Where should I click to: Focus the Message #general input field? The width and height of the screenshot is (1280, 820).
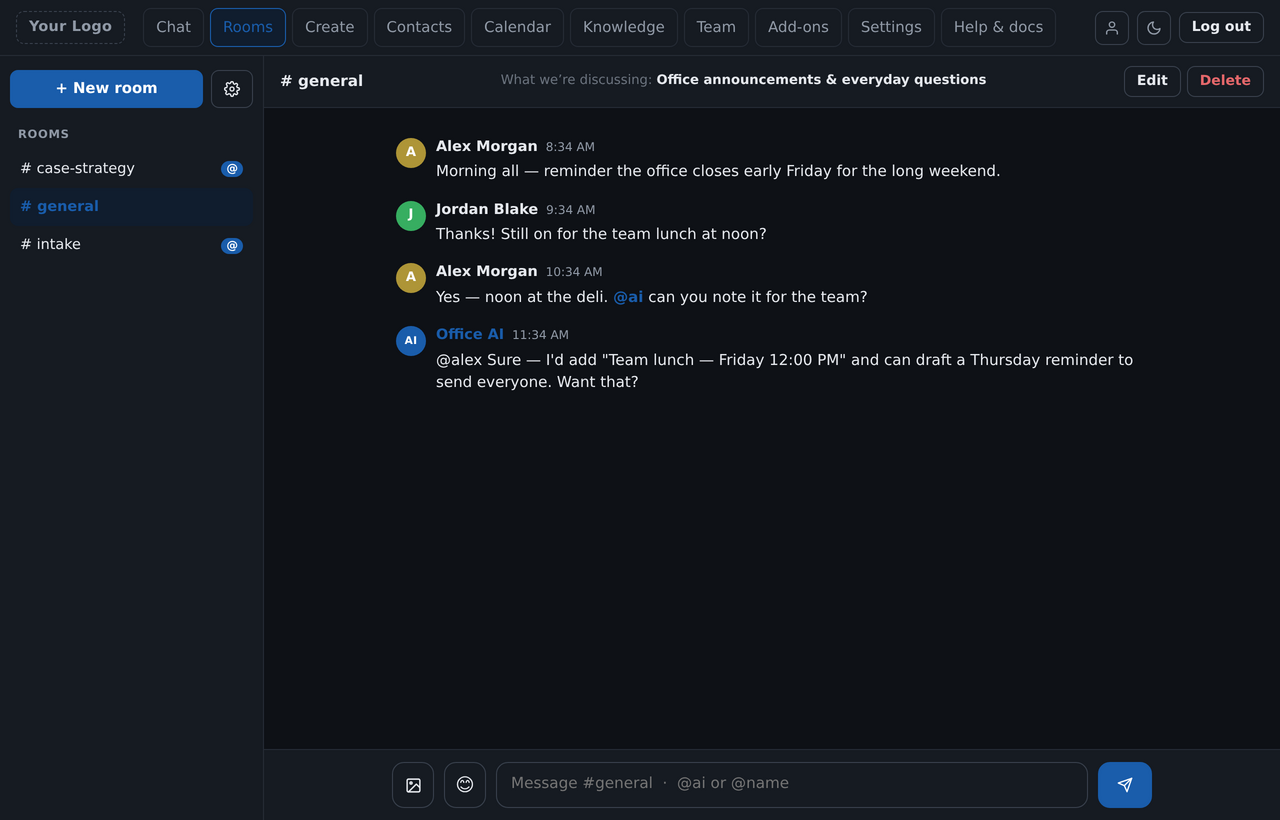792,785
